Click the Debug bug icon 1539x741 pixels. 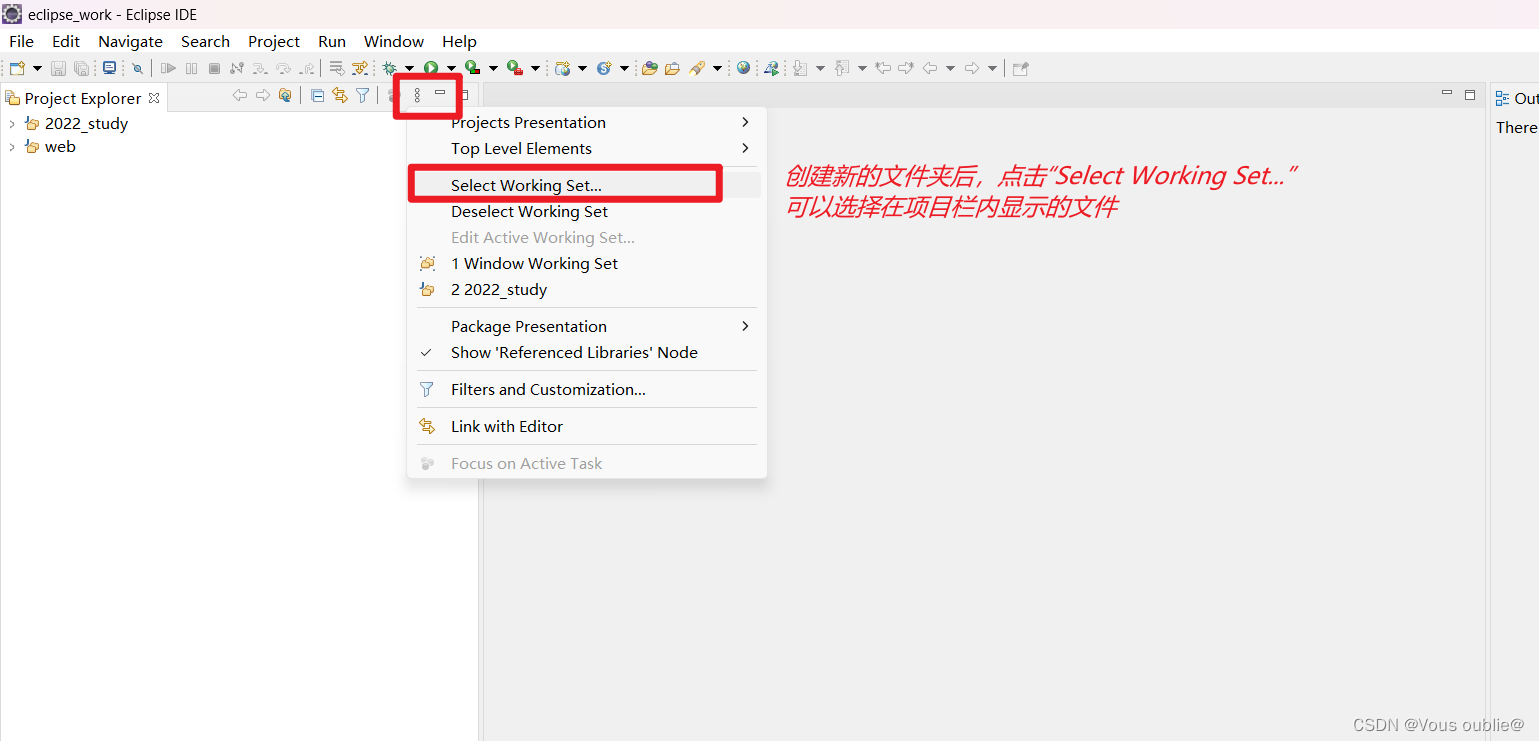tap(389, 68)
